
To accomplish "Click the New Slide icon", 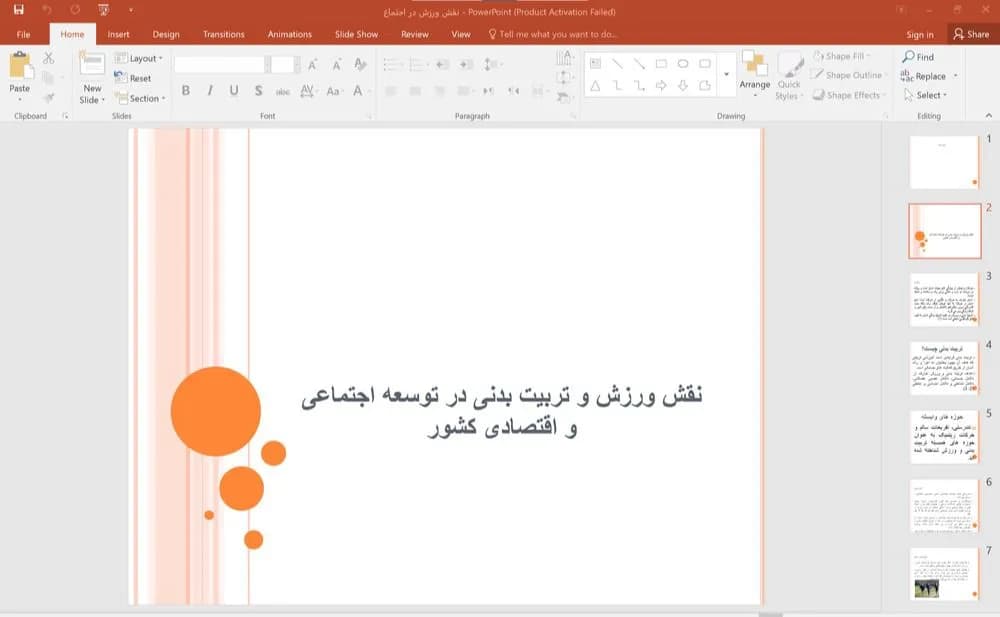I will click(92, 65).
